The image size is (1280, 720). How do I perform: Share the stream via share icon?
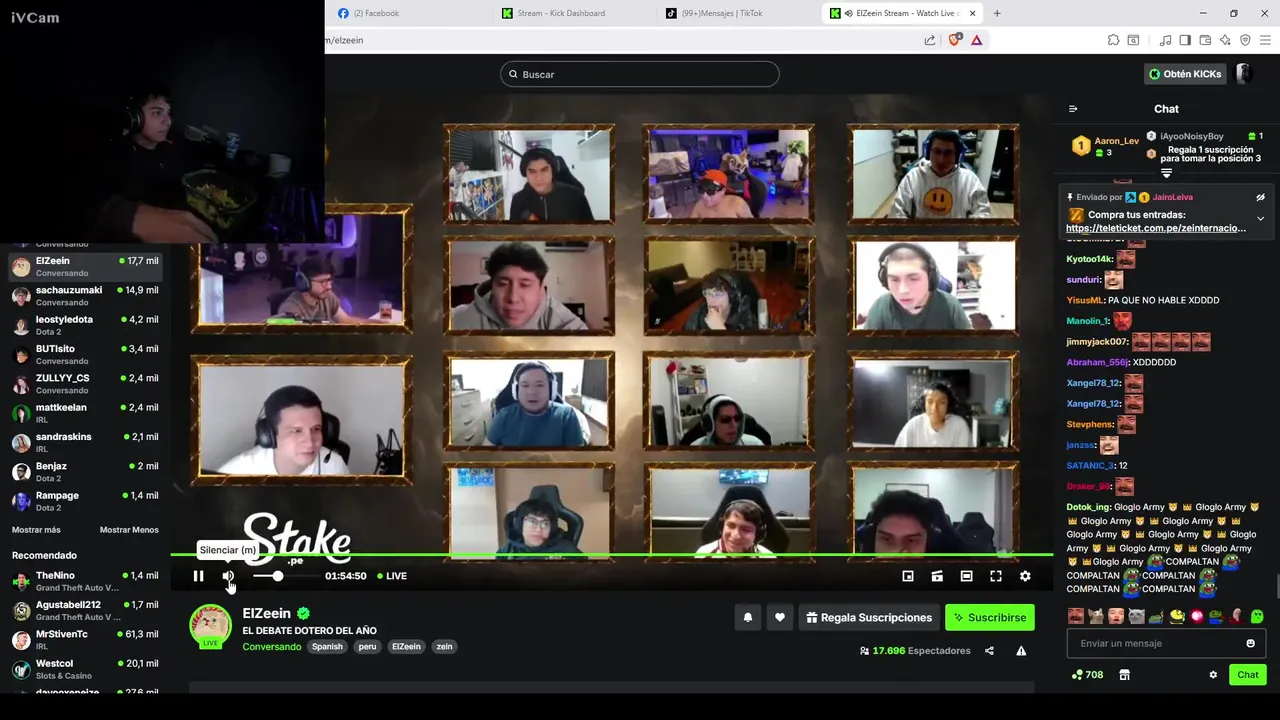(989, 651)
